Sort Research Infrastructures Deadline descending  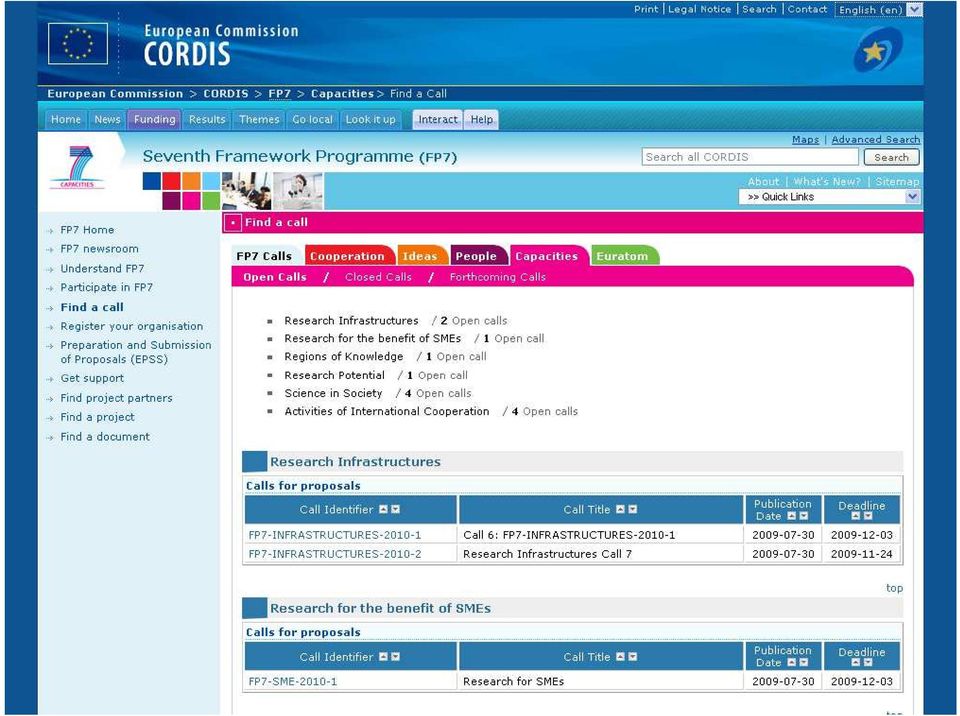[x=868, y=516]
